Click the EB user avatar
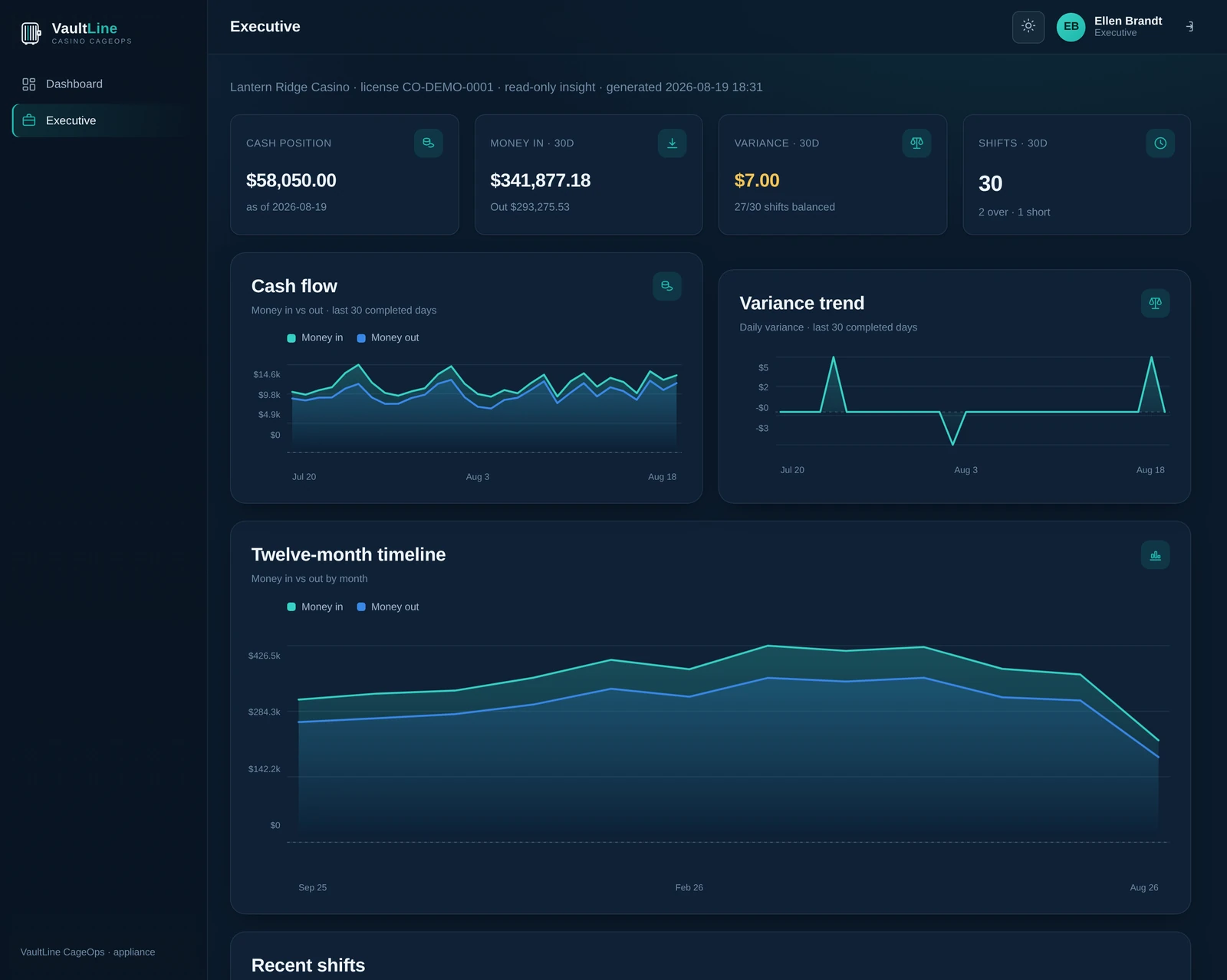This screenshot has width=1227, height=980. [1071, 27]
